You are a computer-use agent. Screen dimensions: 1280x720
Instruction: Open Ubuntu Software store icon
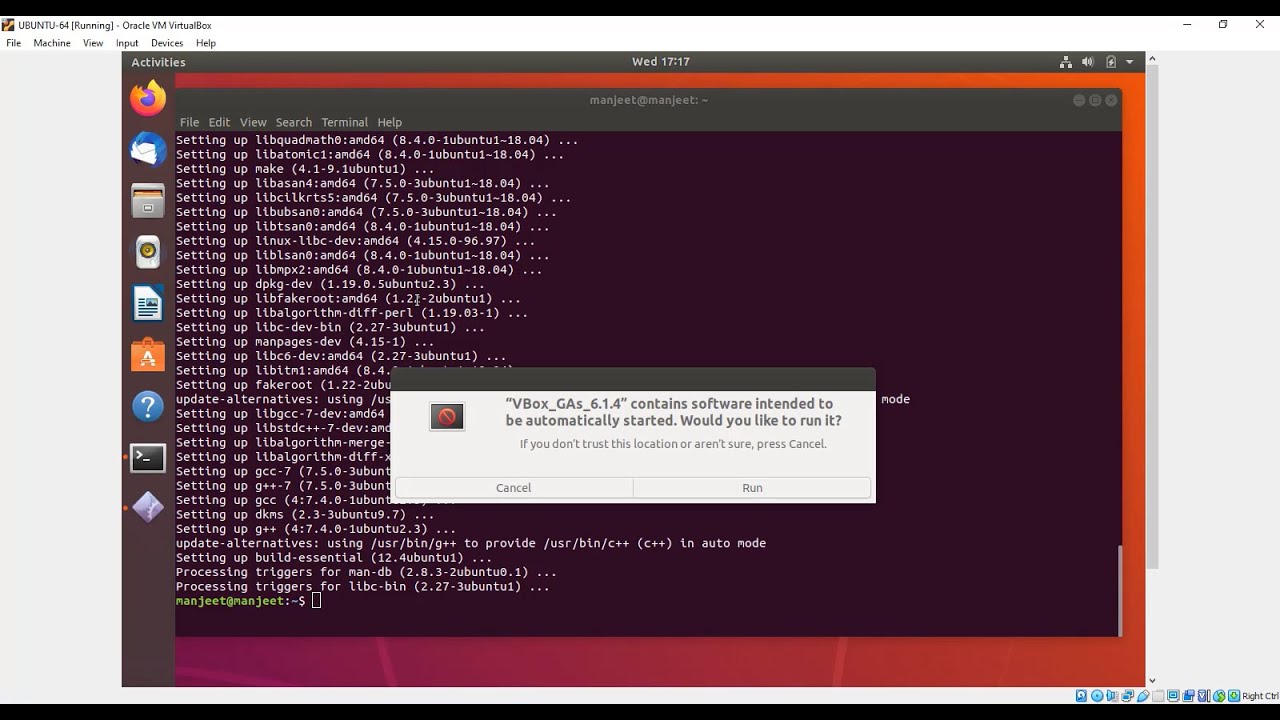pos(148,355)
